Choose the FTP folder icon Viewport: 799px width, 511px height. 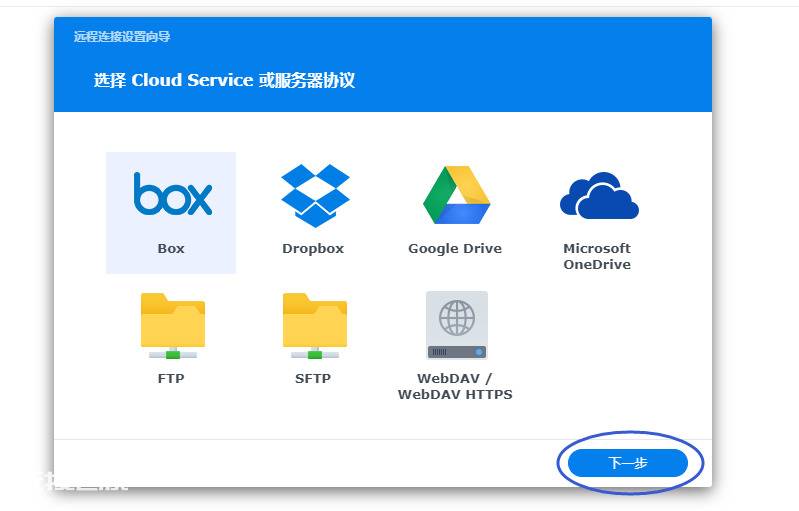(173, 326)
